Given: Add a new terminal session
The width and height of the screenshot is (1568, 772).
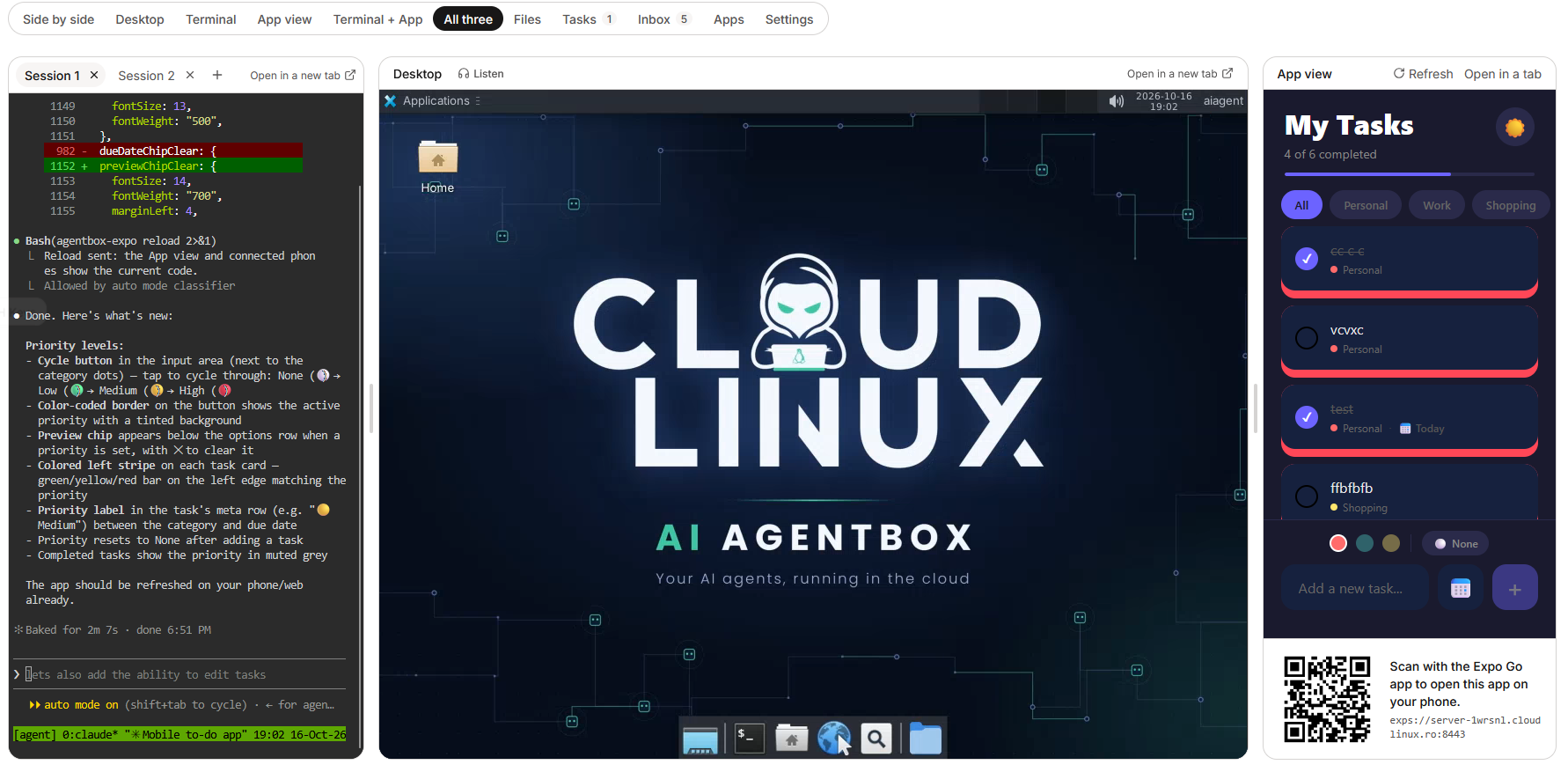Looking at the screenshot, I should tap(217, 75).
